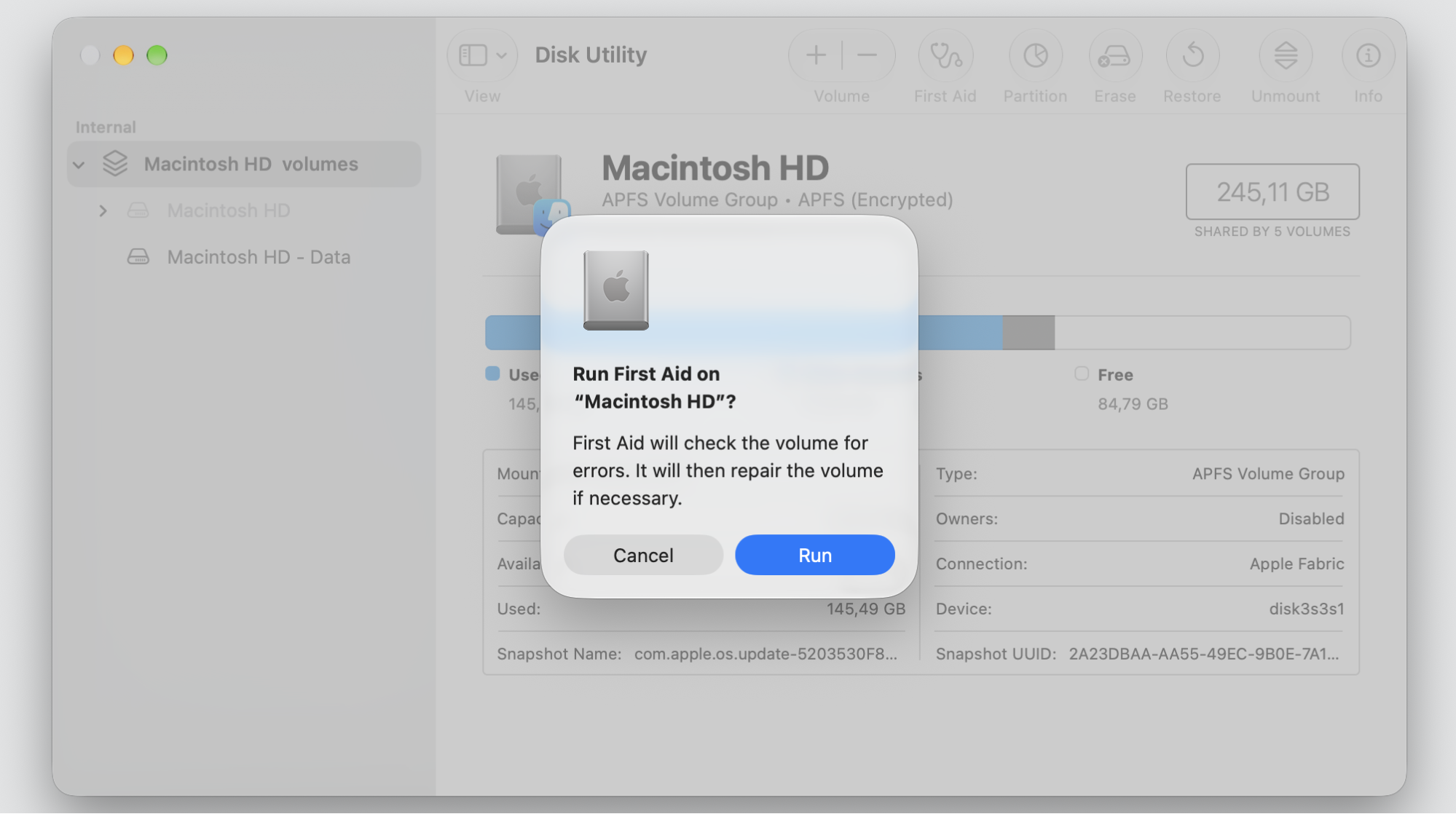Click the gray other volumes bar segment

(1028, 333)
